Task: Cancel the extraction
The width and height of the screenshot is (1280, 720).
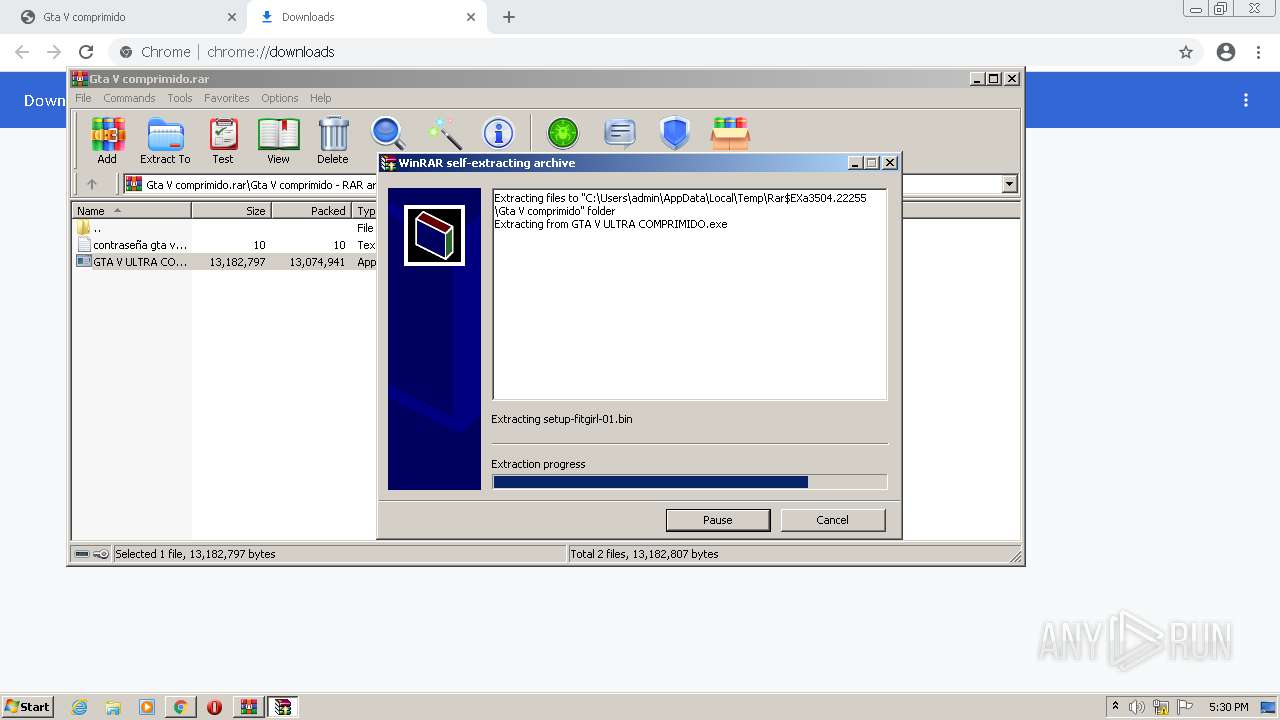Action: [x=832, y=520]
